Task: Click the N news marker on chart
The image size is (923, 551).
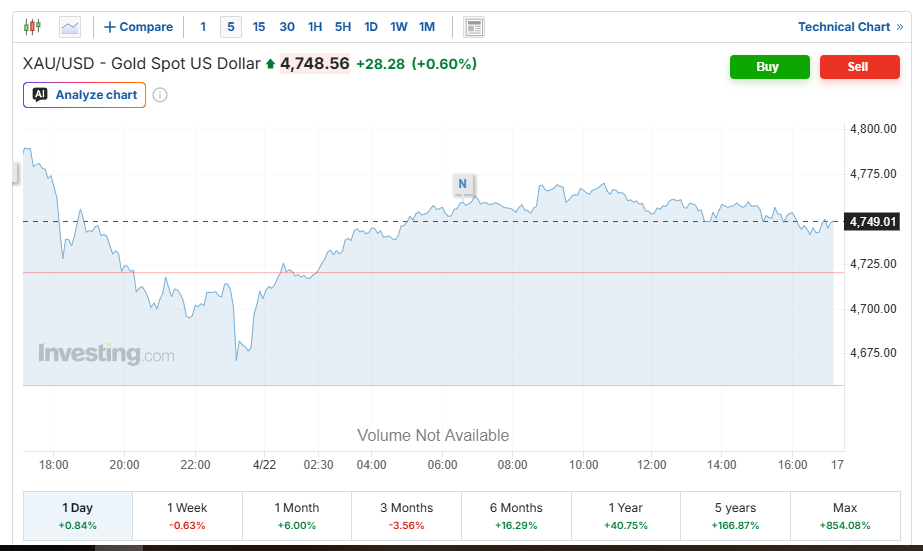Action: pos(462,184)
